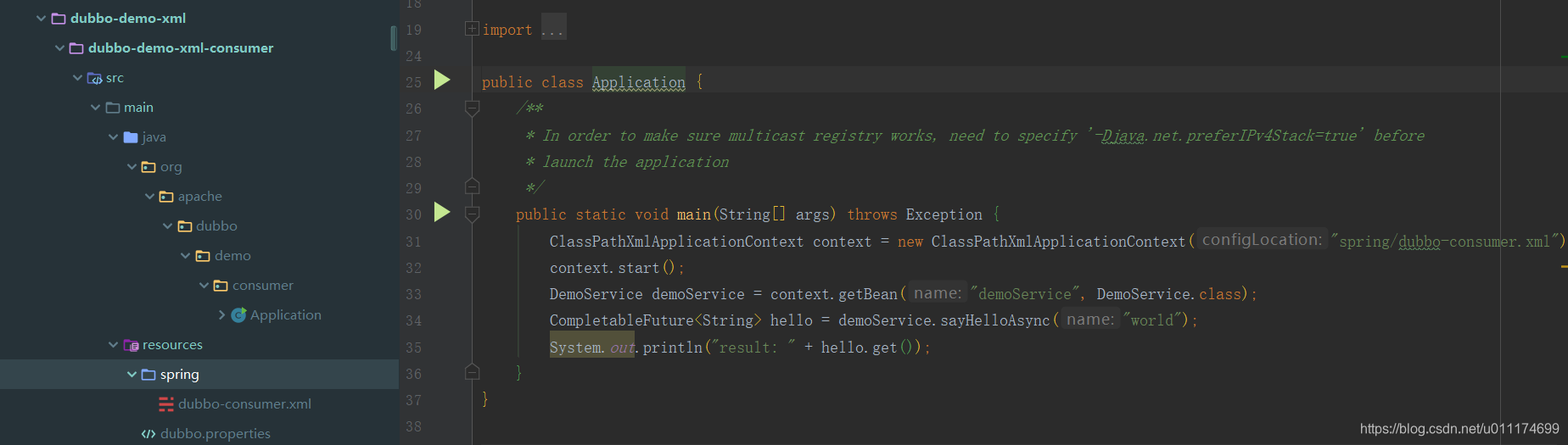This screenshot has width=1568, height=445.
Task: Collapse the main folder chevron
Action: [x=95, y=107]
